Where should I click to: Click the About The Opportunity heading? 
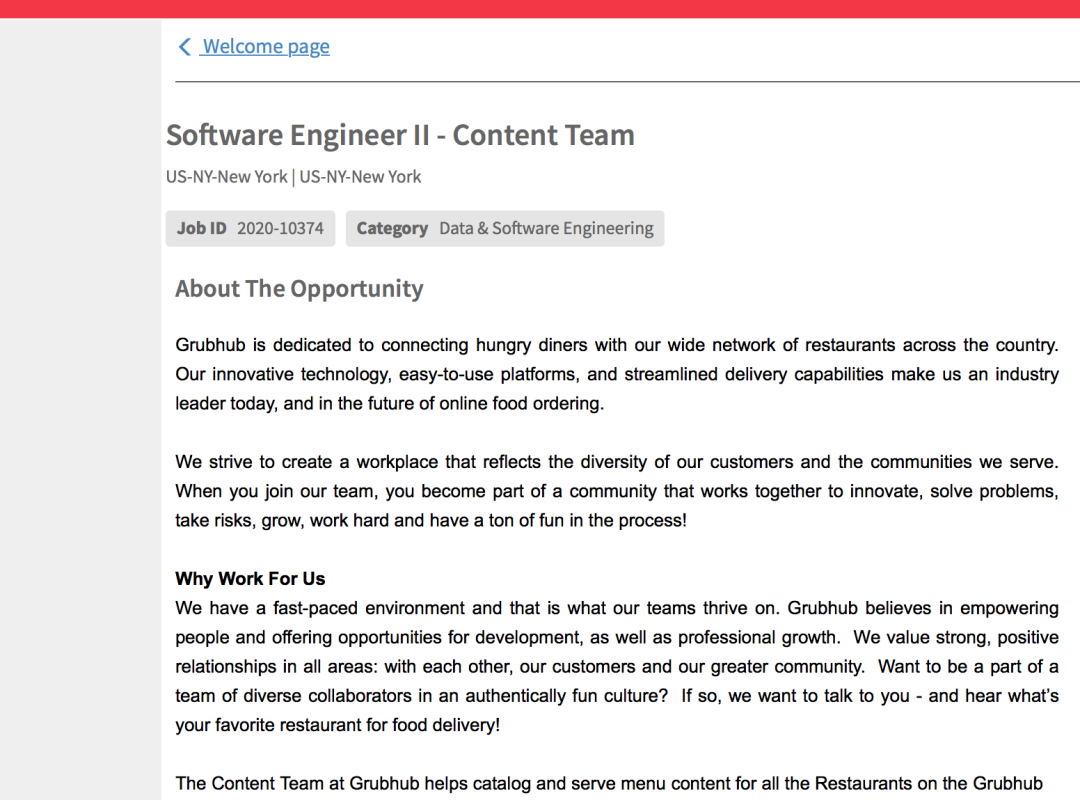click(299, 289)
